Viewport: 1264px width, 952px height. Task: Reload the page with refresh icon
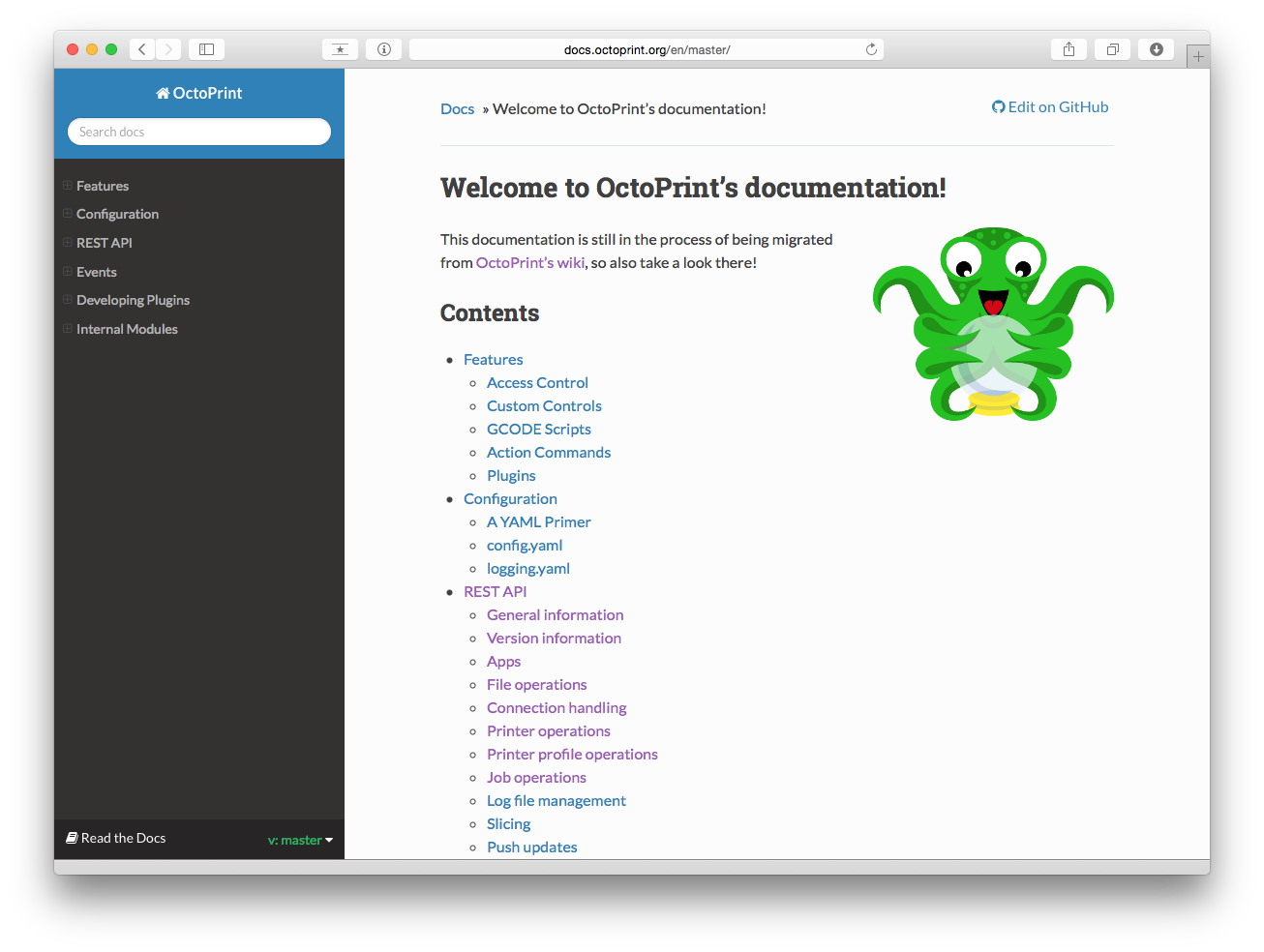tap(871, 49)
